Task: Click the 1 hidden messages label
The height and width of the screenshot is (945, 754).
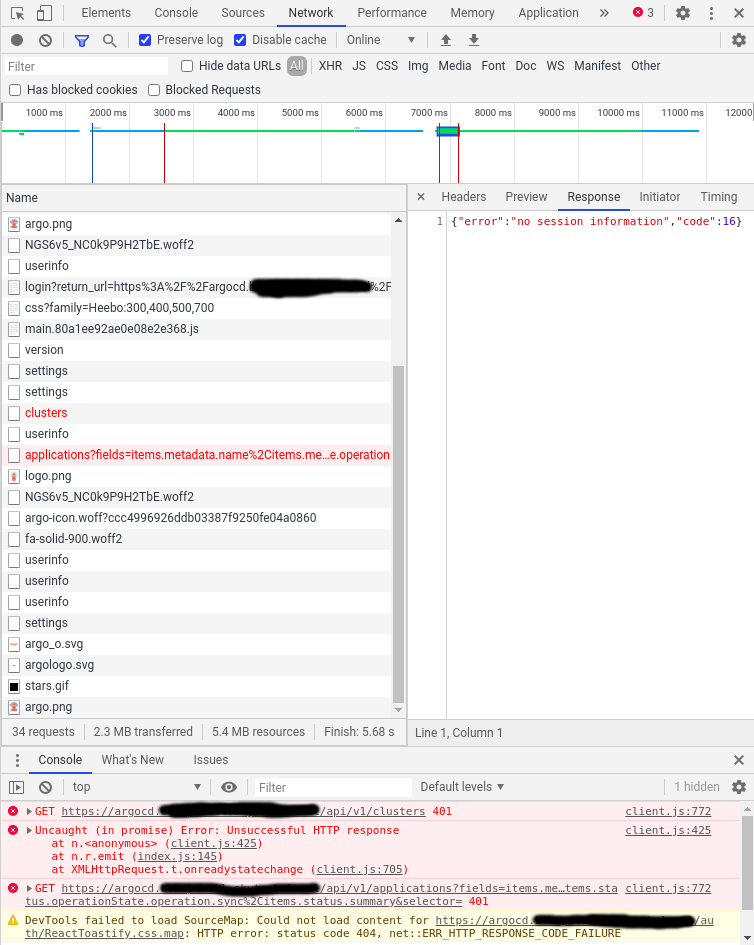Action: pyautogui.click(x=697, y=786)
